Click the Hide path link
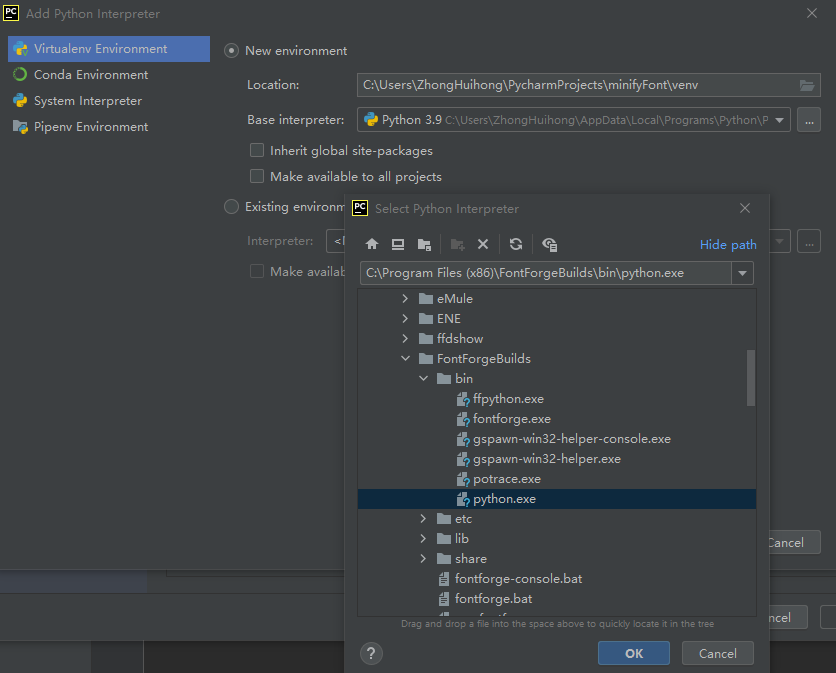 728,245
